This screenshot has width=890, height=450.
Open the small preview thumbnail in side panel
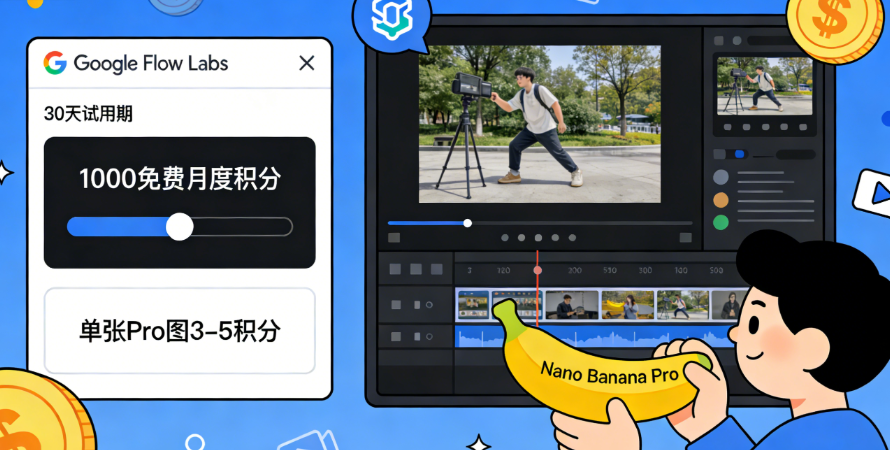click(x=765, y=86)
